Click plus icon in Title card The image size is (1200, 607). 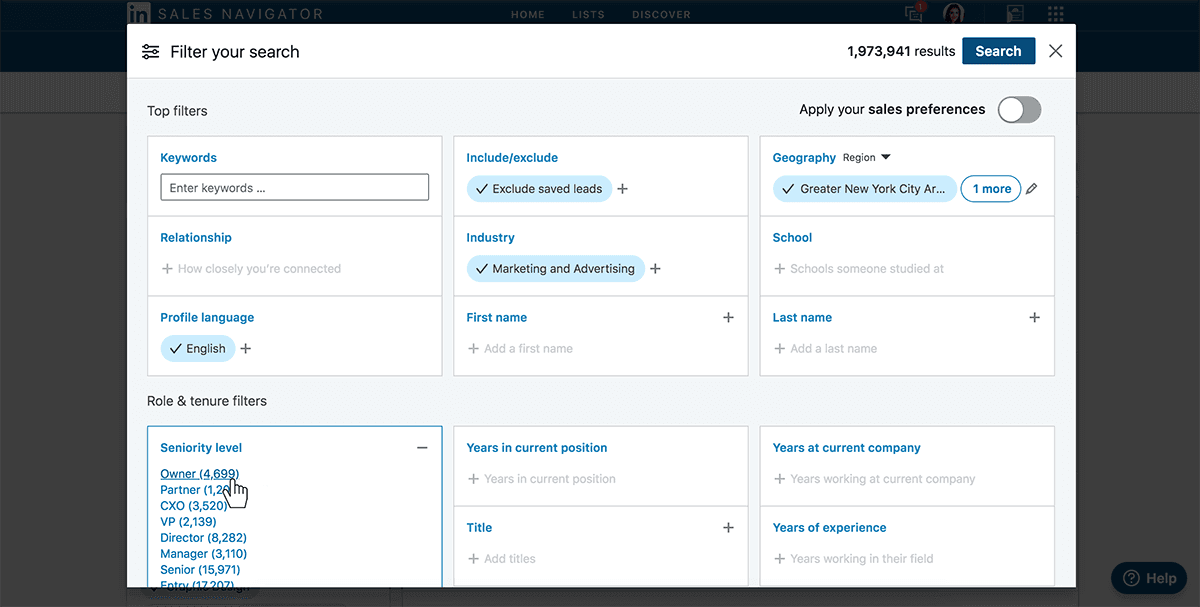[x=728, y=527]
